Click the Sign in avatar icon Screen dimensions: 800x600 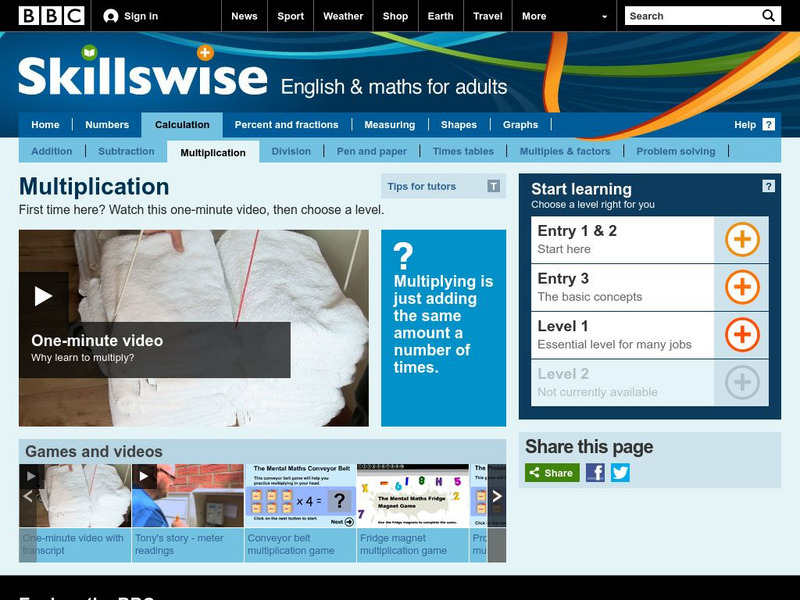[110, 16]
